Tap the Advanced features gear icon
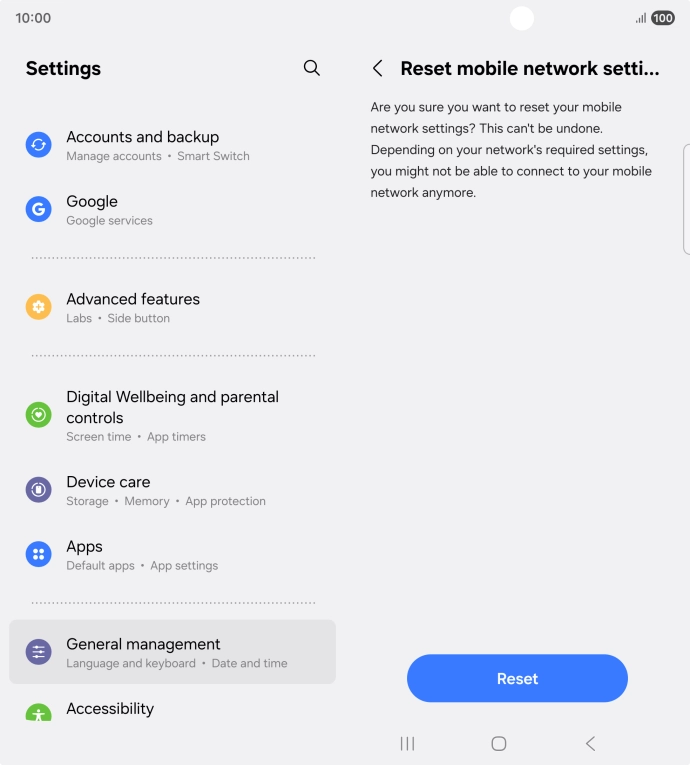This screenshot has width=690, height=765. click(39, 307)
